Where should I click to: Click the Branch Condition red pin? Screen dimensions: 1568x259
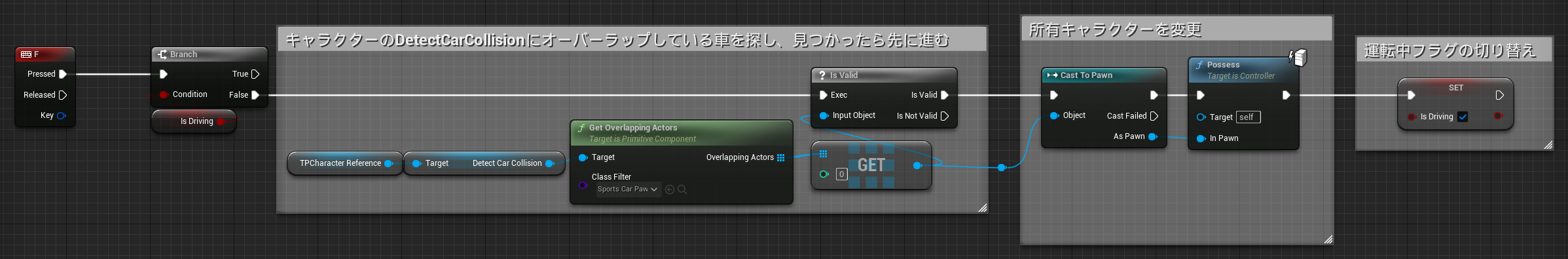click(x=164, y=94)
